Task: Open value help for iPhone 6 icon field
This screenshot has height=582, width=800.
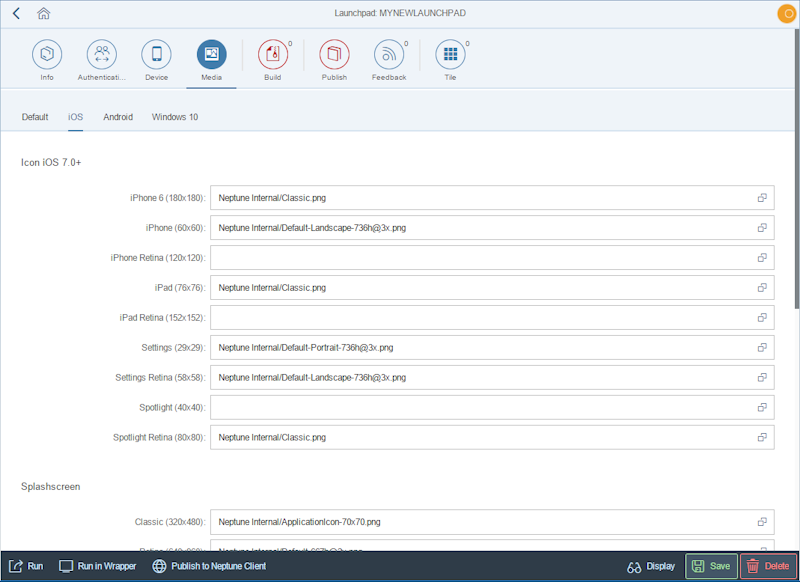Action: click(x=759, y=198)
